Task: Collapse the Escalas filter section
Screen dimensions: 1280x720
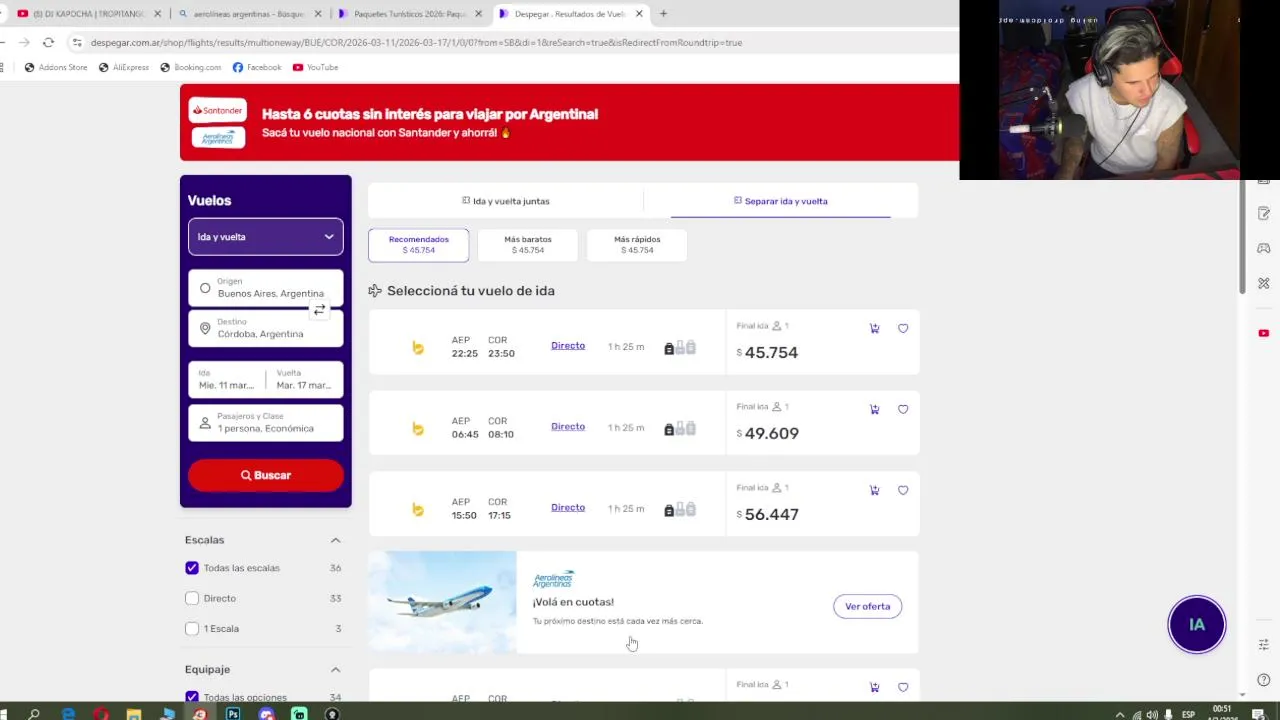Action: pyautogui.click(x=335, y=540)
